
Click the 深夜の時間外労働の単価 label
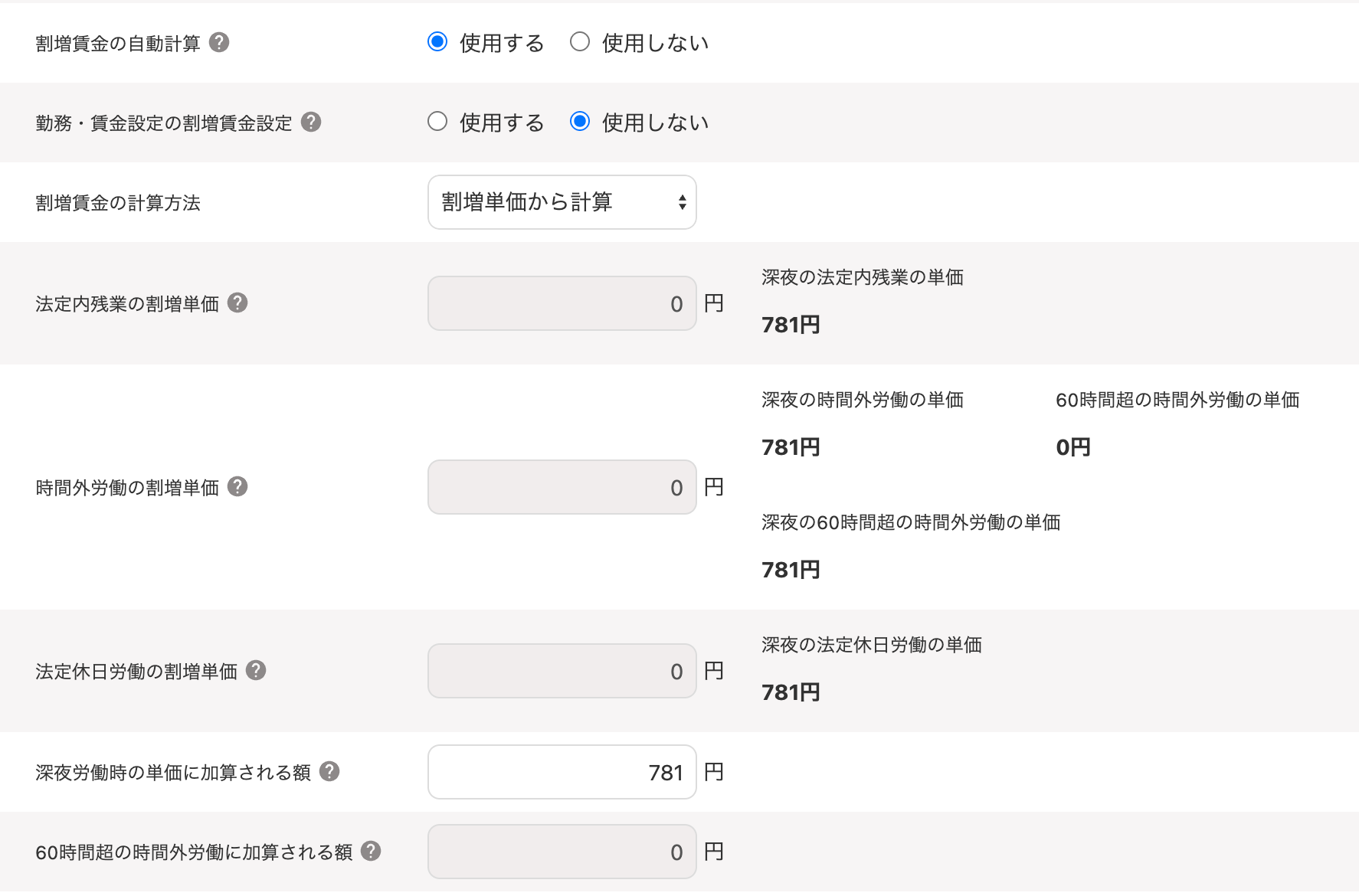tap(863, 400)
